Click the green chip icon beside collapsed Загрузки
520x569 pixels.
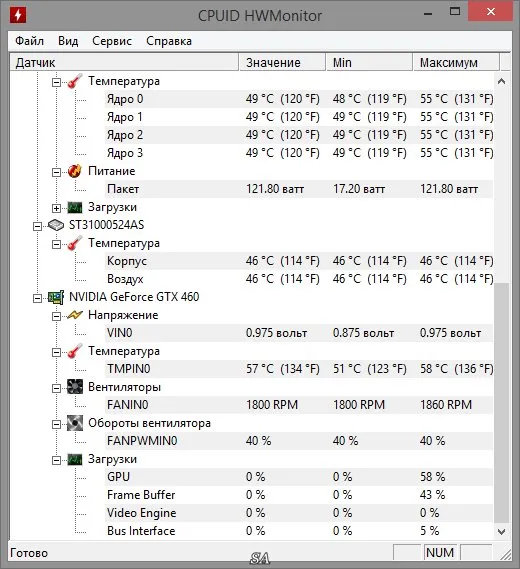(x=75, y=208)
